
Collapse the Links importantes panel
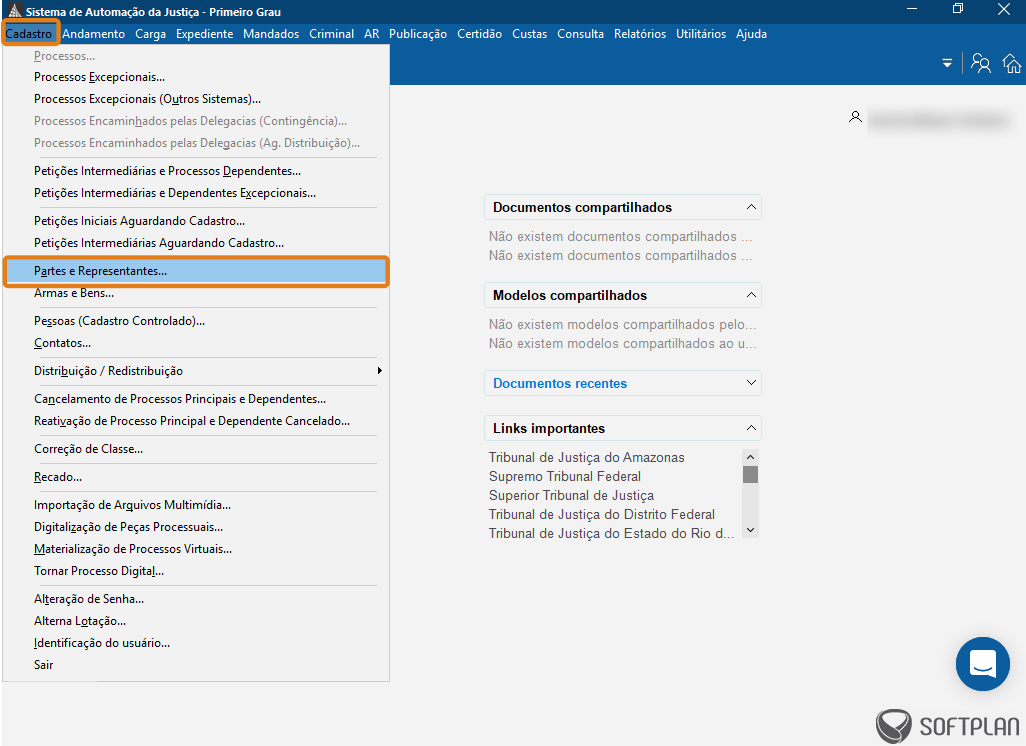click(751, 428)
